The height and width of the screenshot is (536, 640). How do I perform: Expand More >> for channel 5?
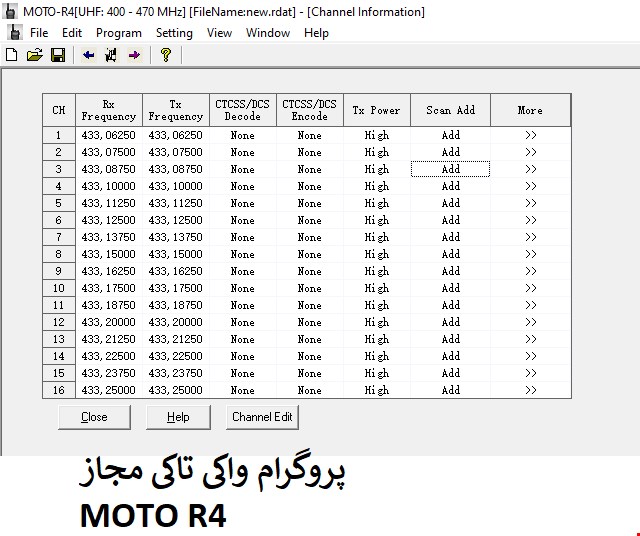pyautogui.click(x=531, y=203)
